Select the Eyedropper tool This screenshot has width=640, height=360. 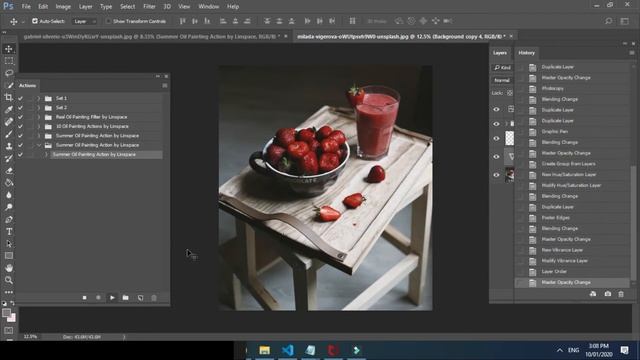coord(9,109)
